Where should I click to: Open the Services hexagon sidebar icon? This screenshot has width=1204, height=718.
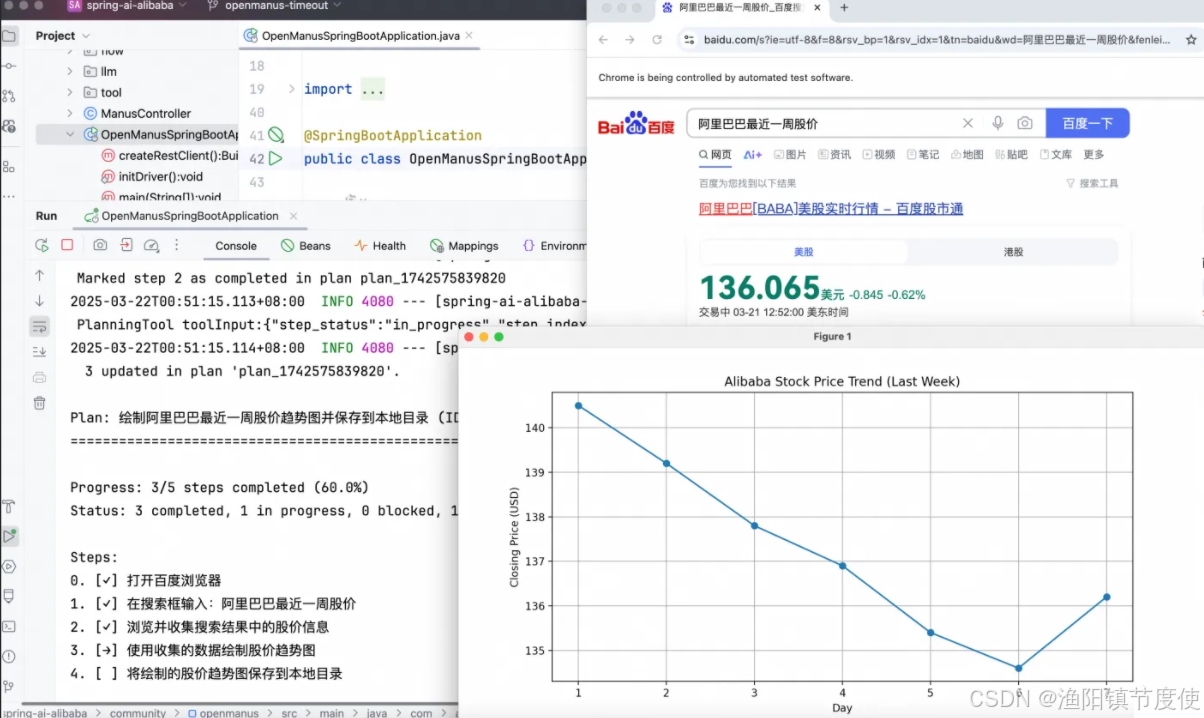click(9, 566)
